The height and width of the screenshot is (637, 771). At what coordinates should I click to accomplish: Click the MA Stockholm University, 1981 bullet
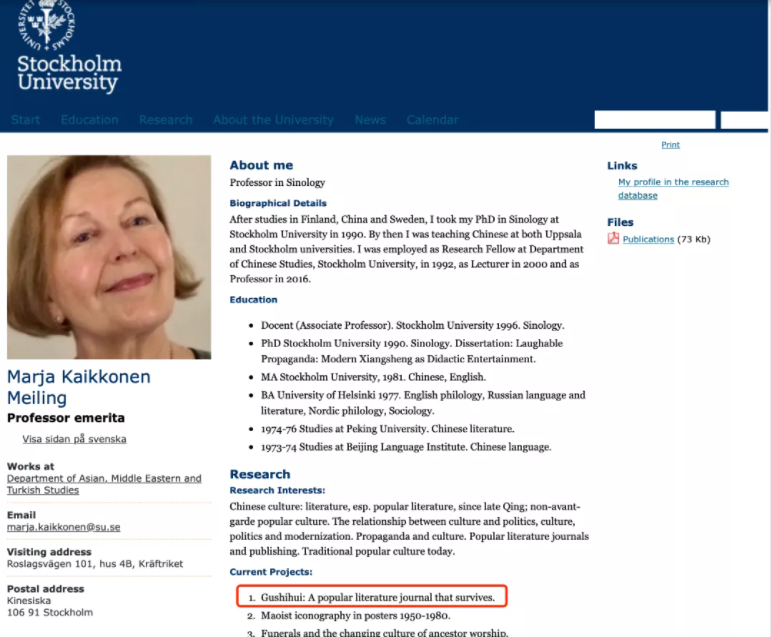373,377
